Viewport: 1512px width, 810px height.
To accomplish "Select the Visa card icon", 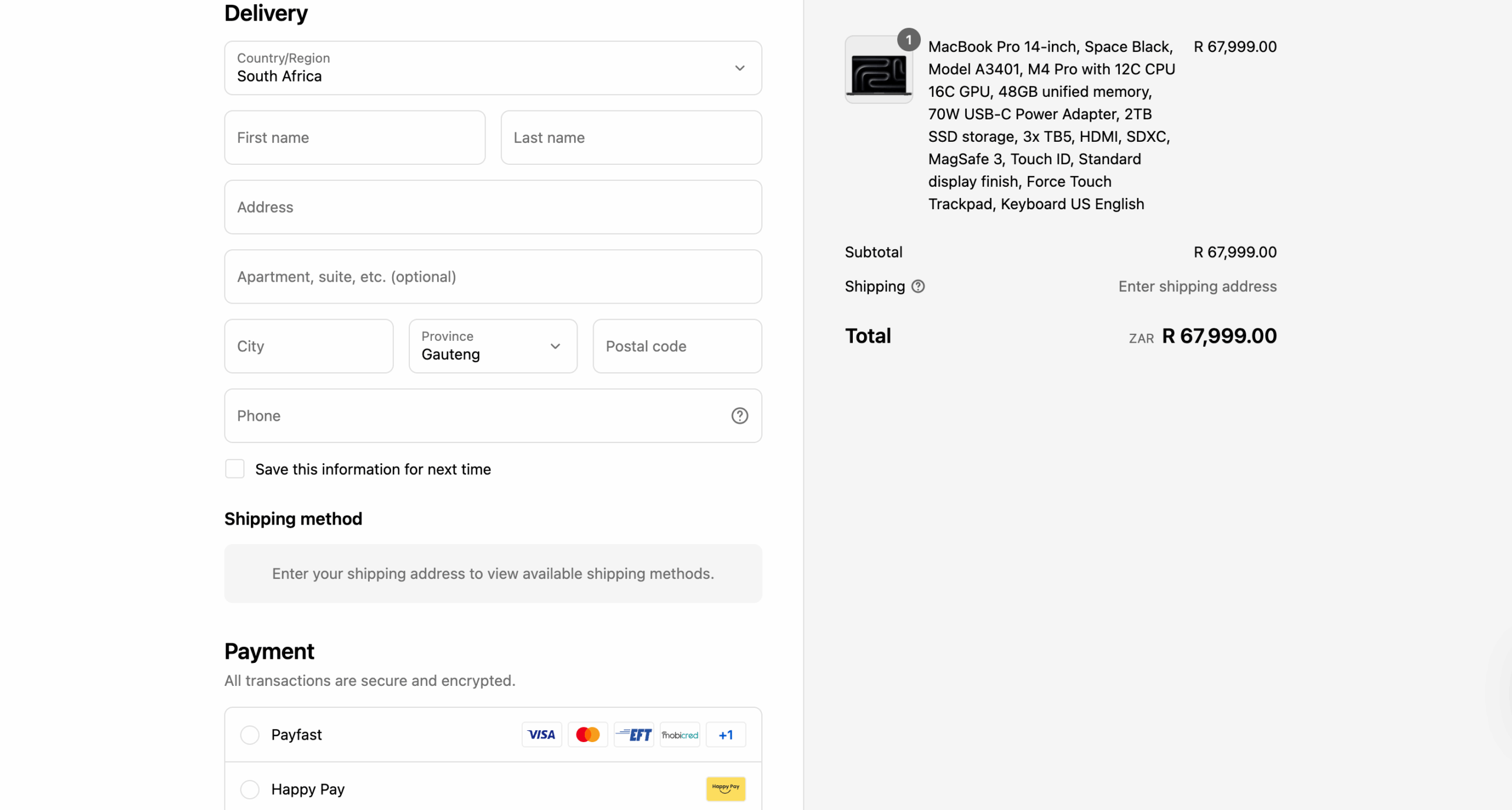I will point(542,735).
